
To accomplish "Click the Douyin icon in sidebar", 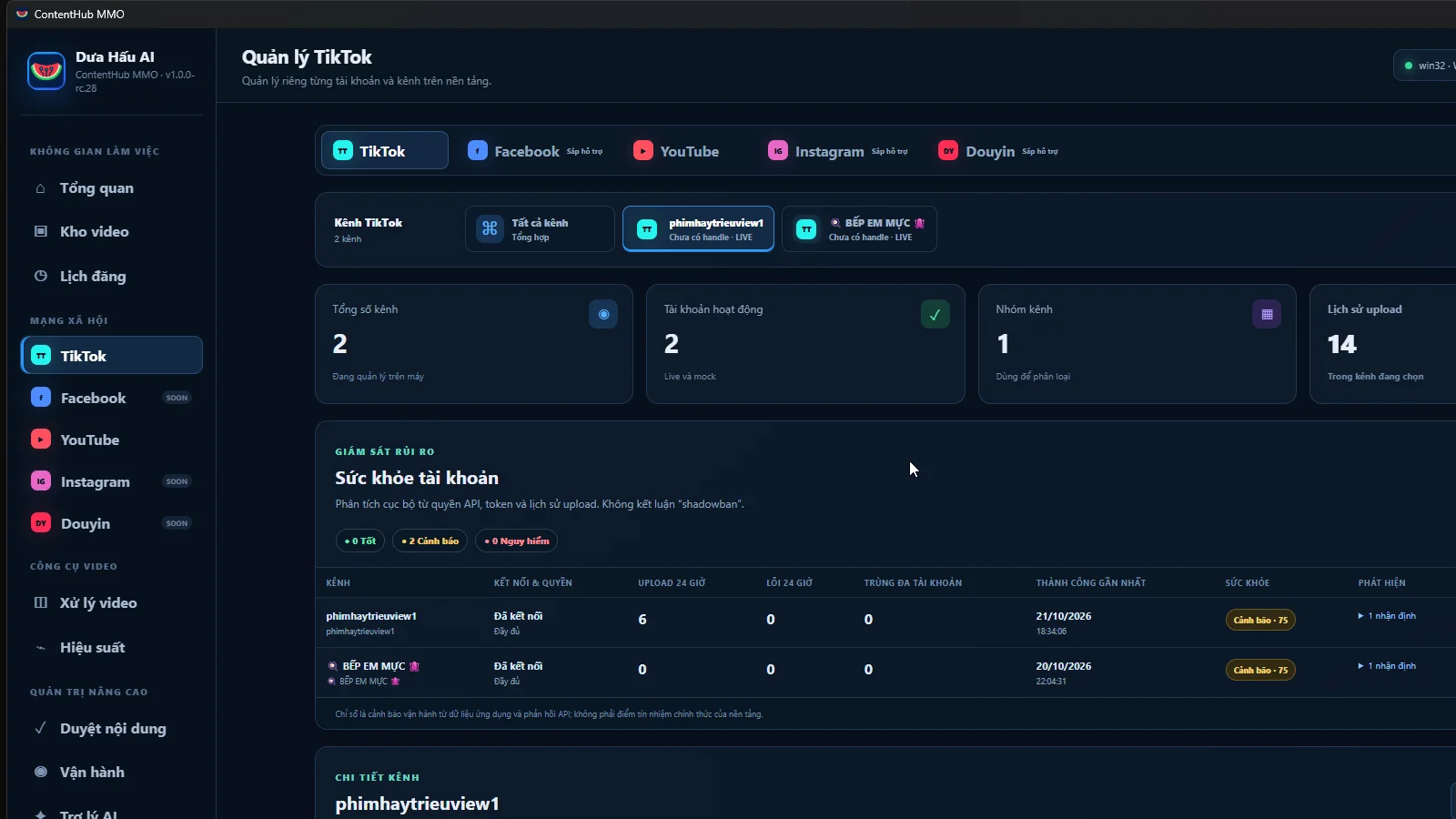I will 41,523.
